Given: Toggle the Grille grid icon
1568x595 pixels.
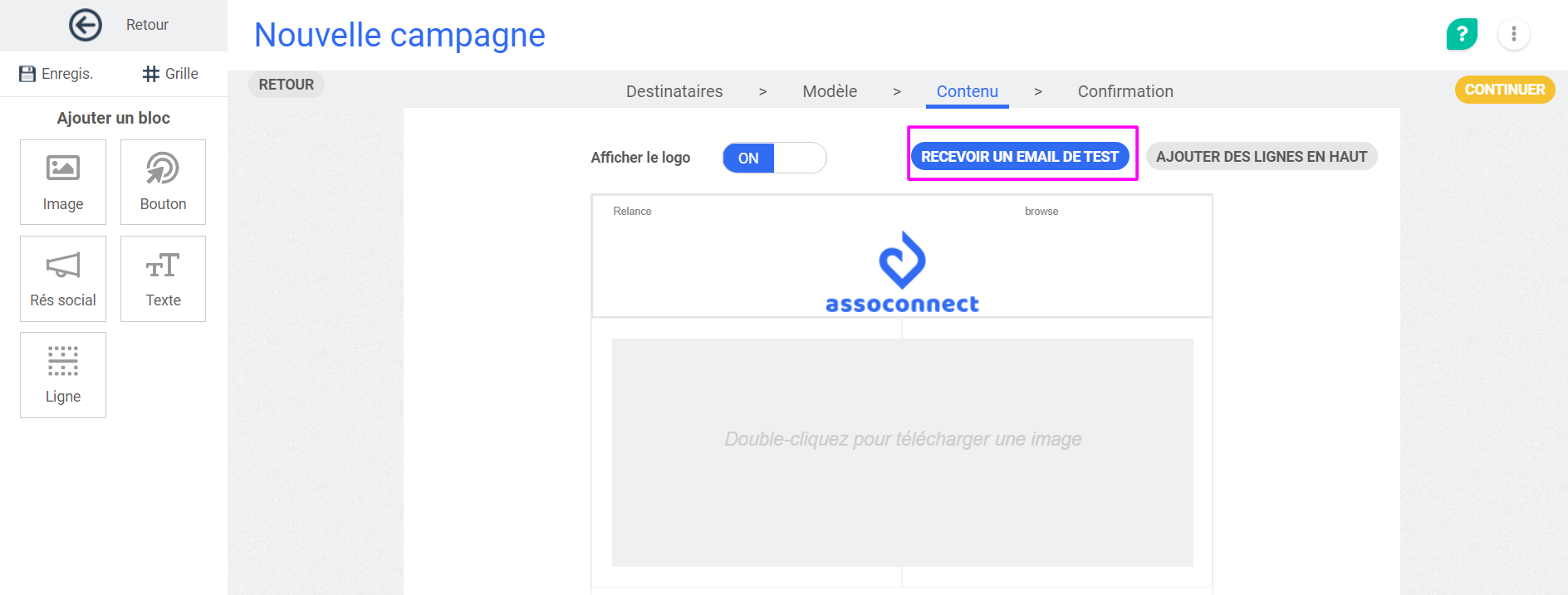Looking at the screenshot, I should pos(151,74).
